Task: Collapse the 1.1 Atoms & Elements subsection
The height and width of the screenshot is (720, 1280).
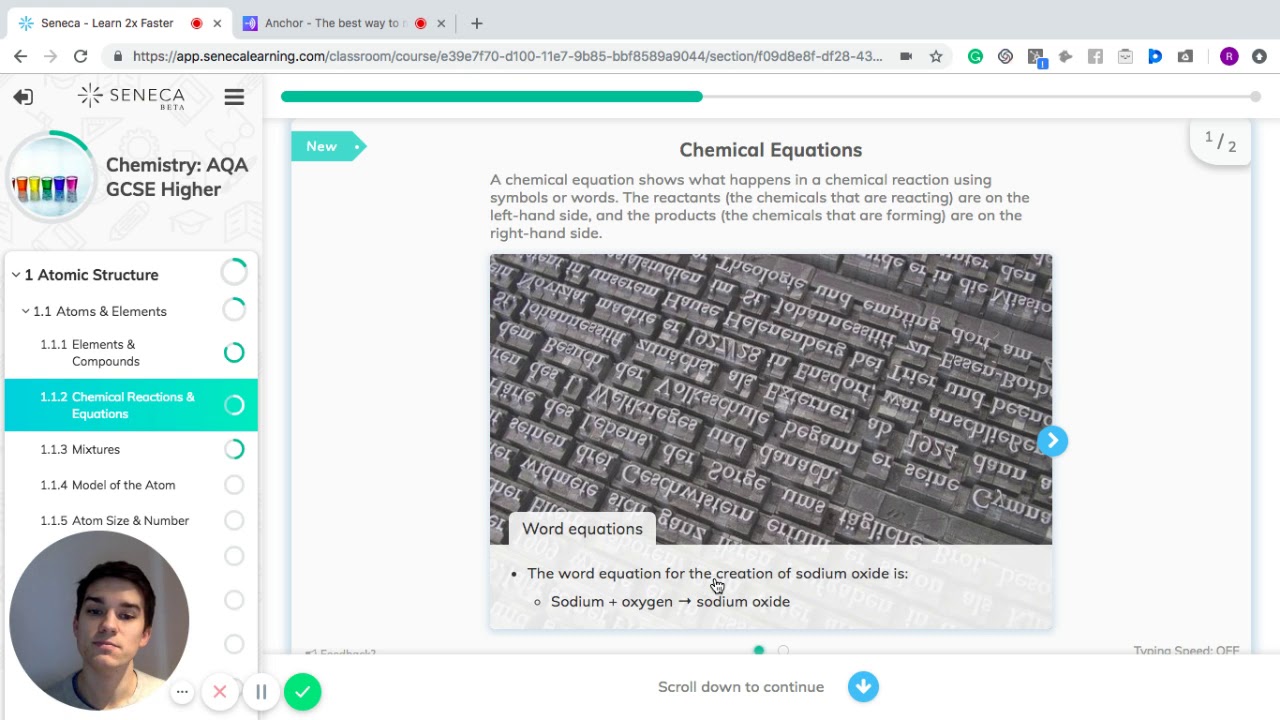Action: pyautogui.click(x=26, y=311)
